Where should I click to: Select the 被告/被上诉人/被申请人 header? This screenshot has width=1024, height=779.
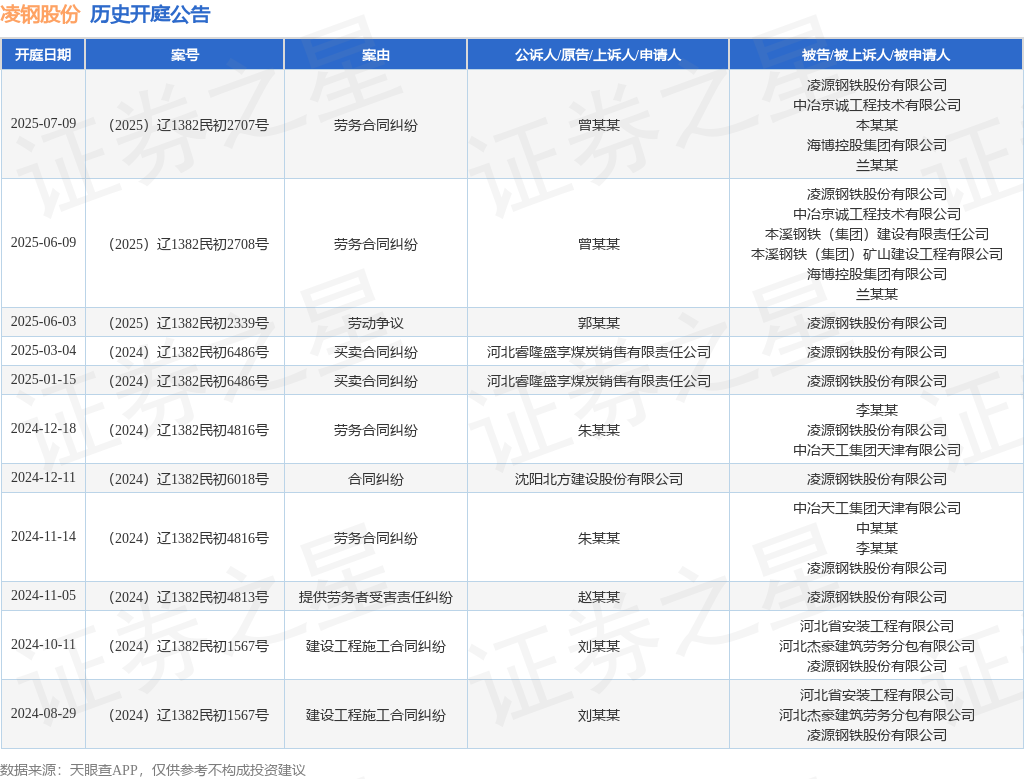[876, 55]
